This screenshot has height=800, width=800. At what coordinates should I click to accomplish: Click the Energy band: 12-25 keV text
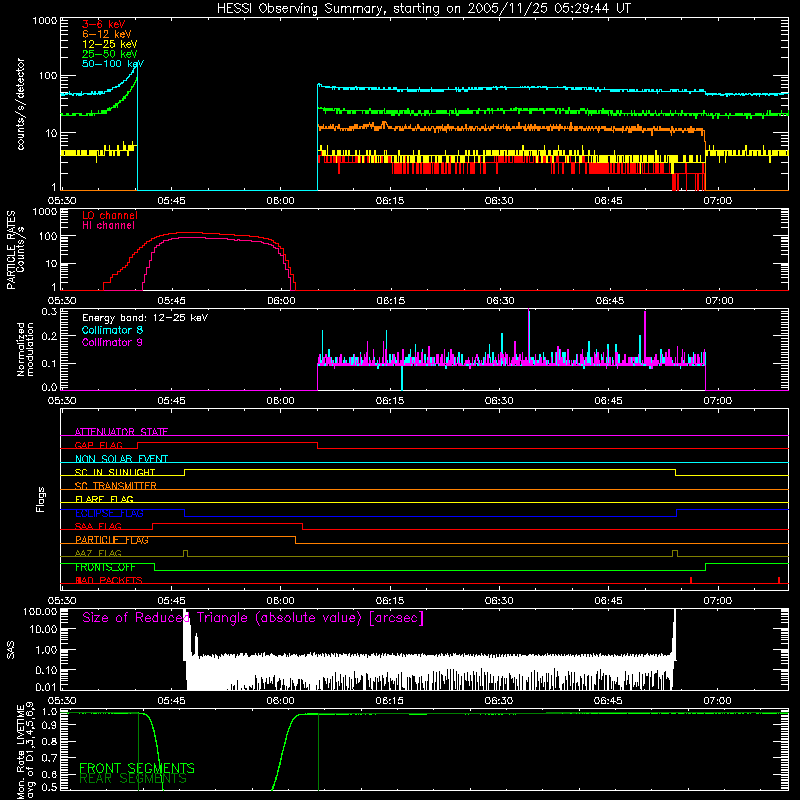(145, 318)
